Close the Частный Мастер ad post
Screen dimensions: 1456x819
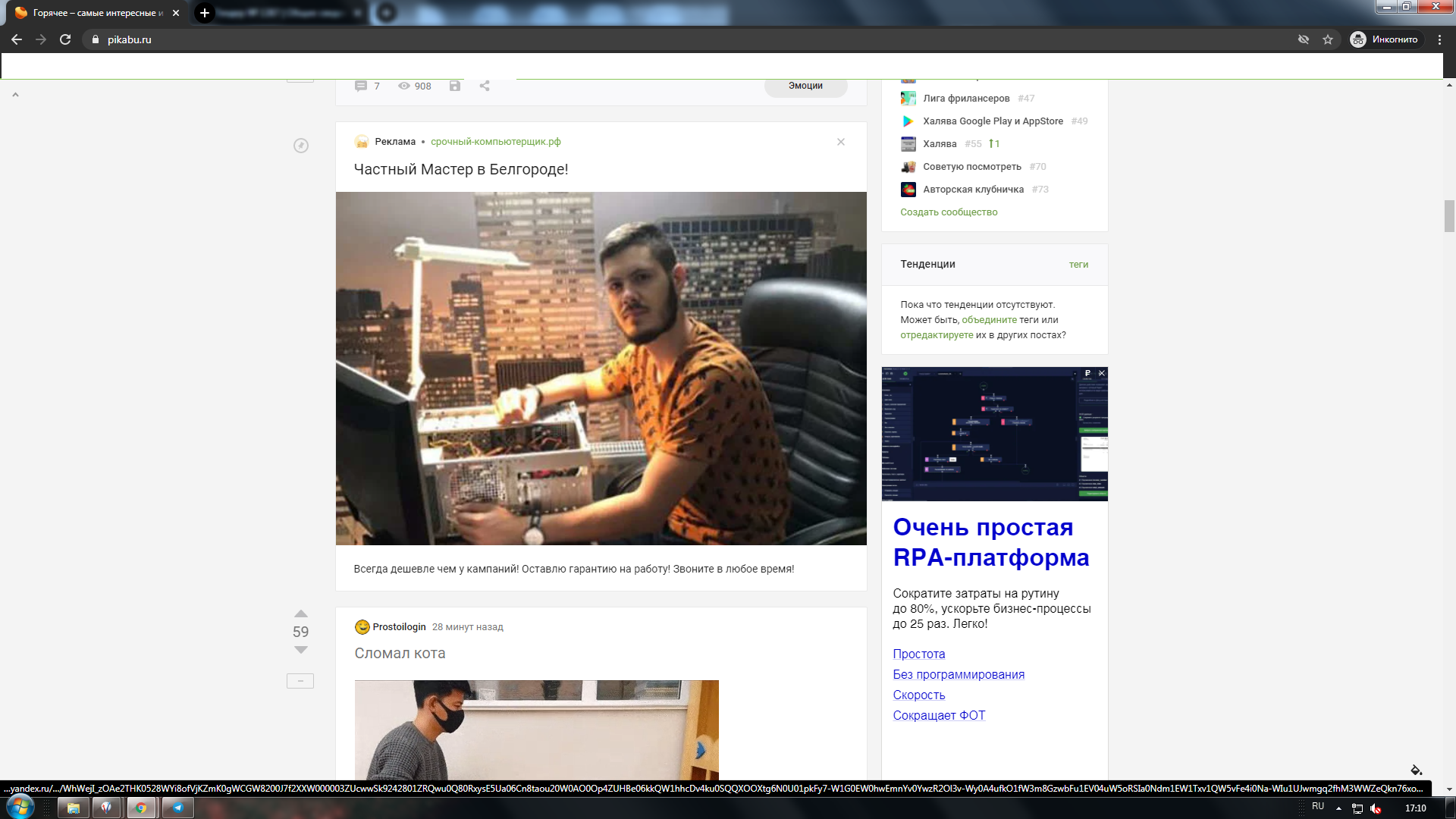841,142
